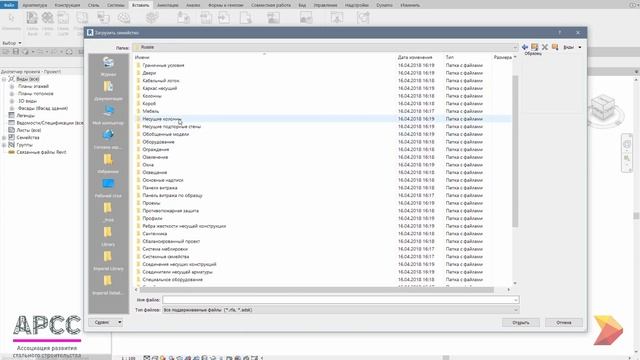Click the create new folder icon in dialog
This screenshot has width=640, height=360.
pos(555,47)
